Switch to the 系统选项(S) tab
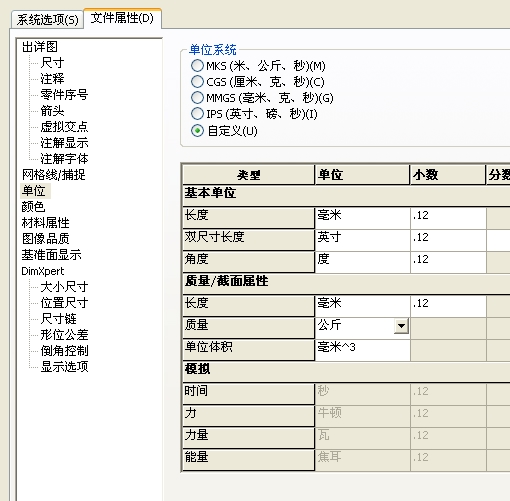The image size is (510, 501). pos(47,20)
